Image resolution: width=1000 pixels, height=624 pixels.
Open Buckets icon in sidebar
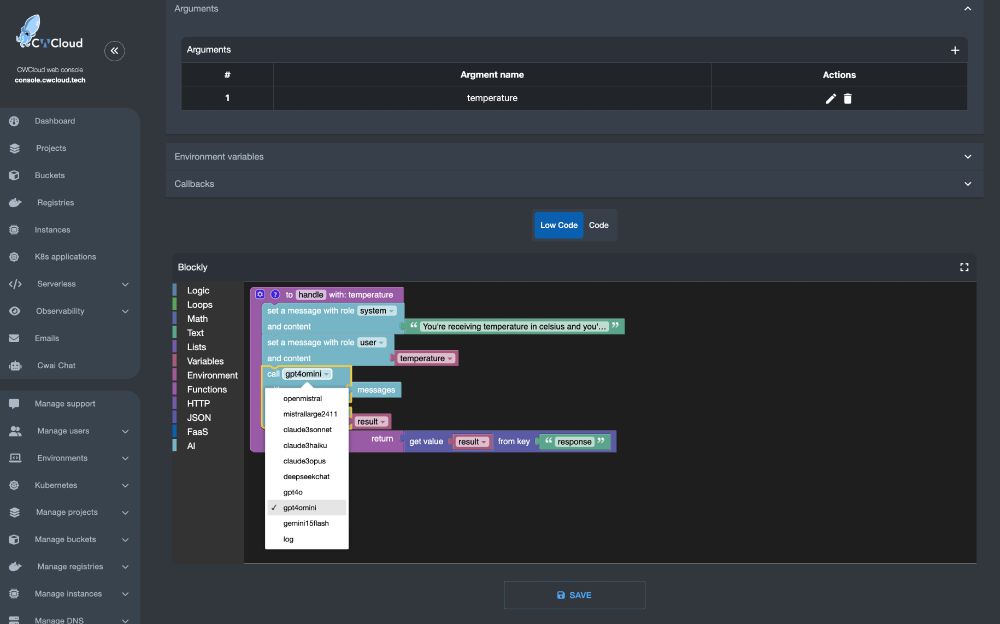pyautogui.click(x=14, y=175)
